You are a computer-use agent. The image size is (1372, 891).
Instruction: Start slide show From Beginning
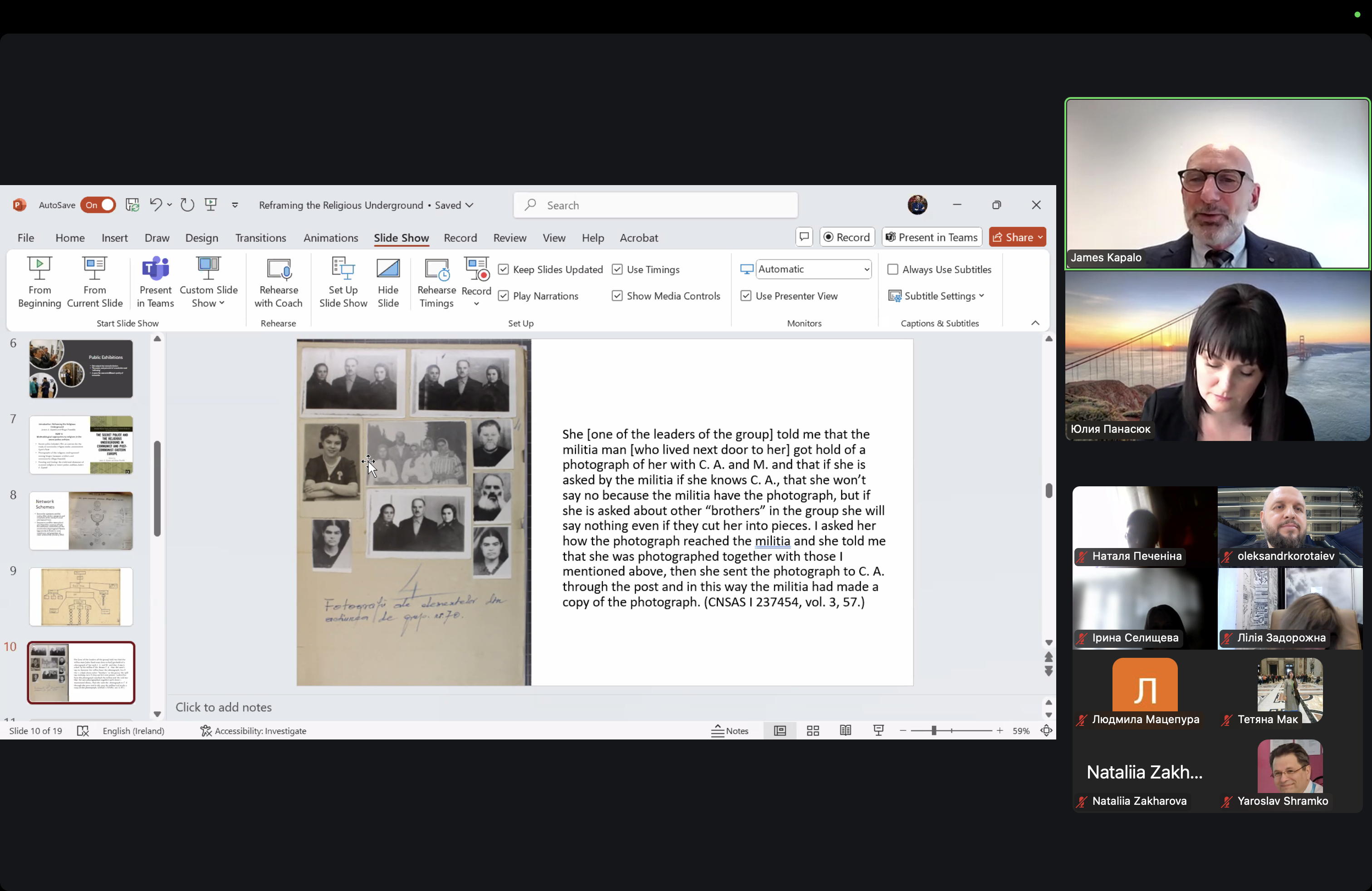click(x=39, y=282)
